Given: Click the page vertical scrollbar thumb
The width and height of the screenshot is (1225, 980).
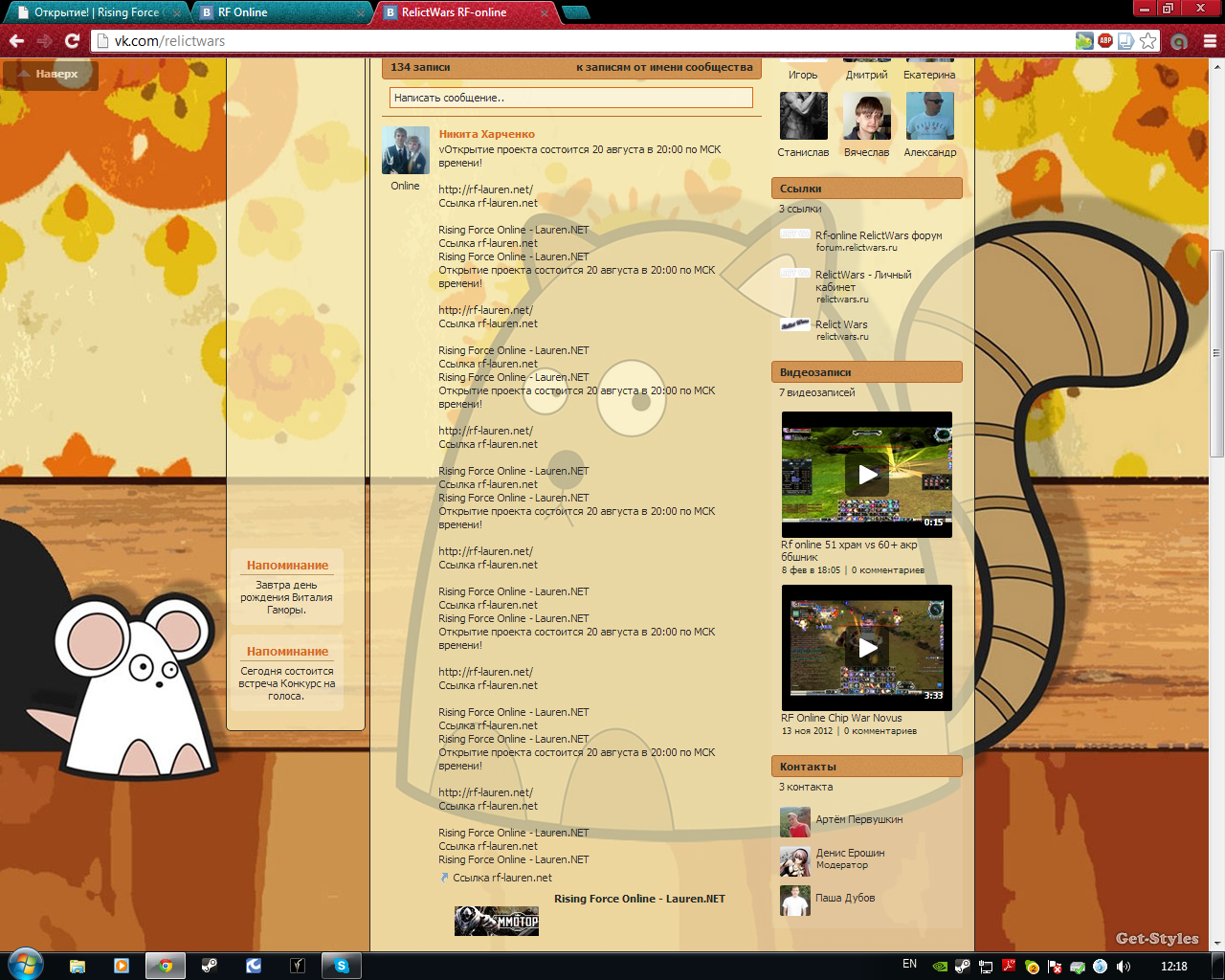Looking at the screenshot, I should (1216, 353).
